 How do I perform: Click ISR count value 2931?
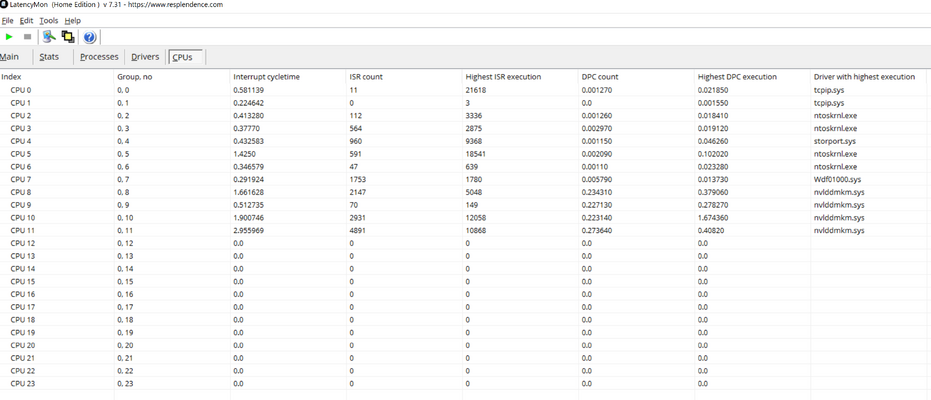coord(358,218)
